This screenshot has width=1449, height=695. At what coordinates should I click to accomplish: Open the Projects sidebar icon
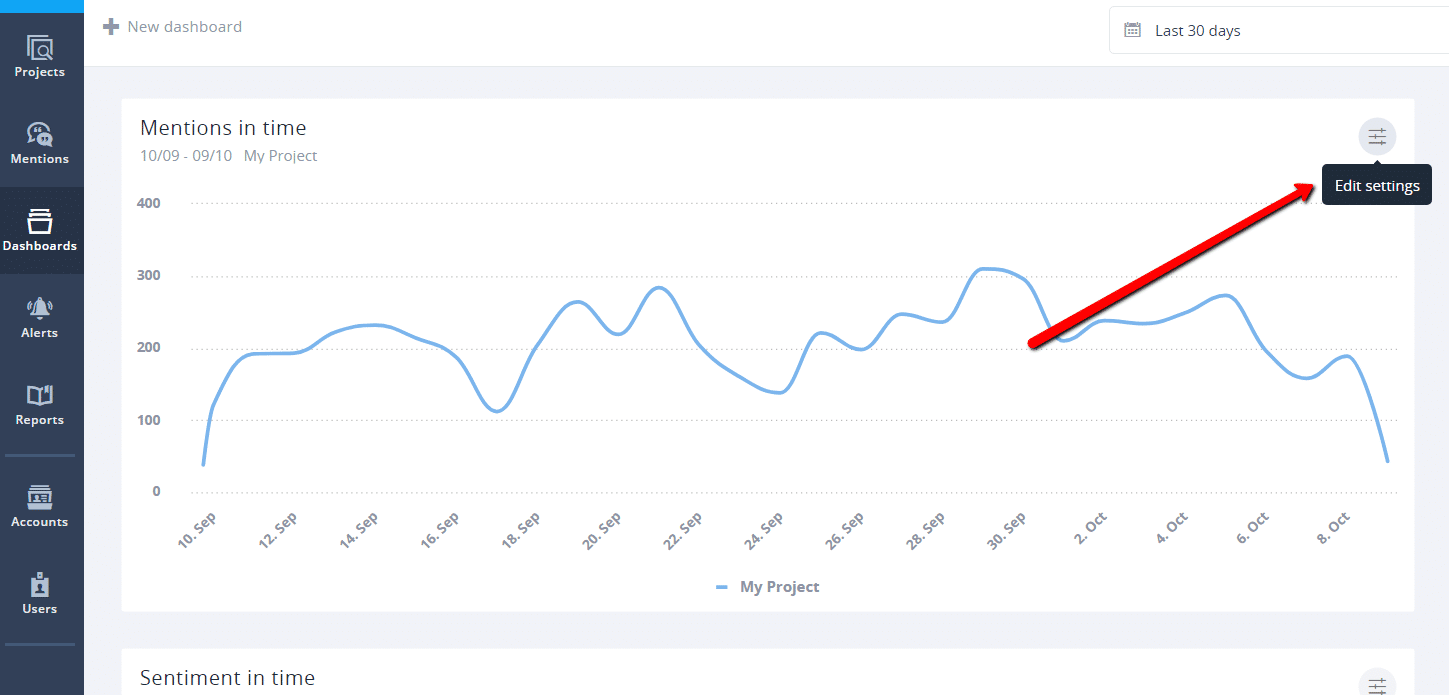[x=40, y=48]
